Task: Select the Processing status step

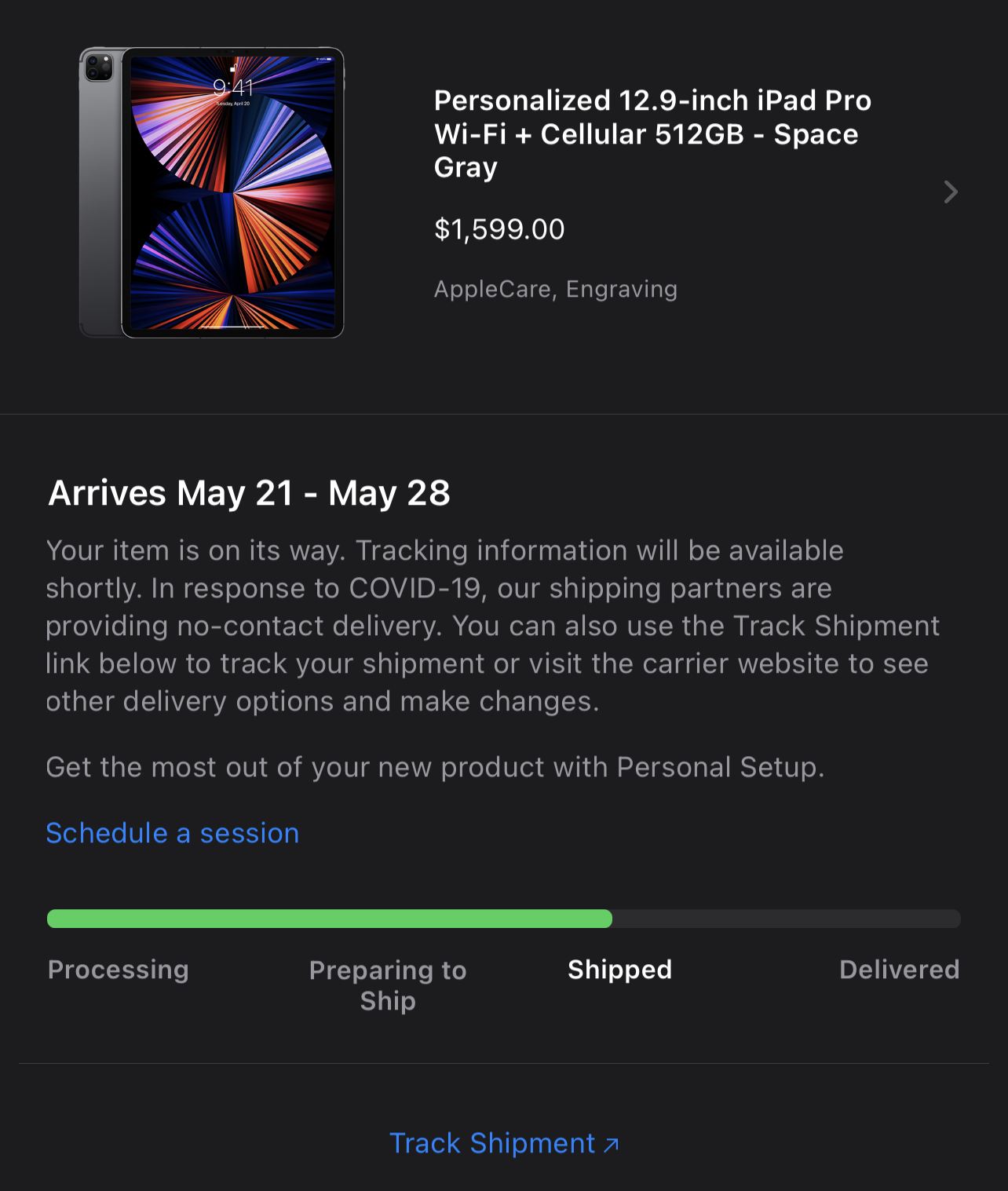Action: (x=119, y=970)
